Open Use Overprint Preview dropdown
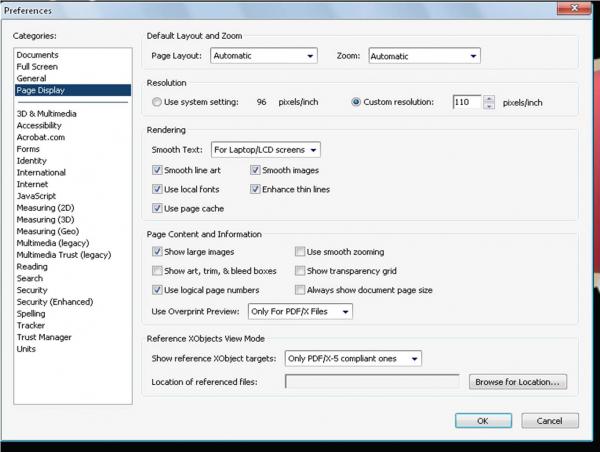The width and height of the screenshot is (600, 452). tap(300, 312)
